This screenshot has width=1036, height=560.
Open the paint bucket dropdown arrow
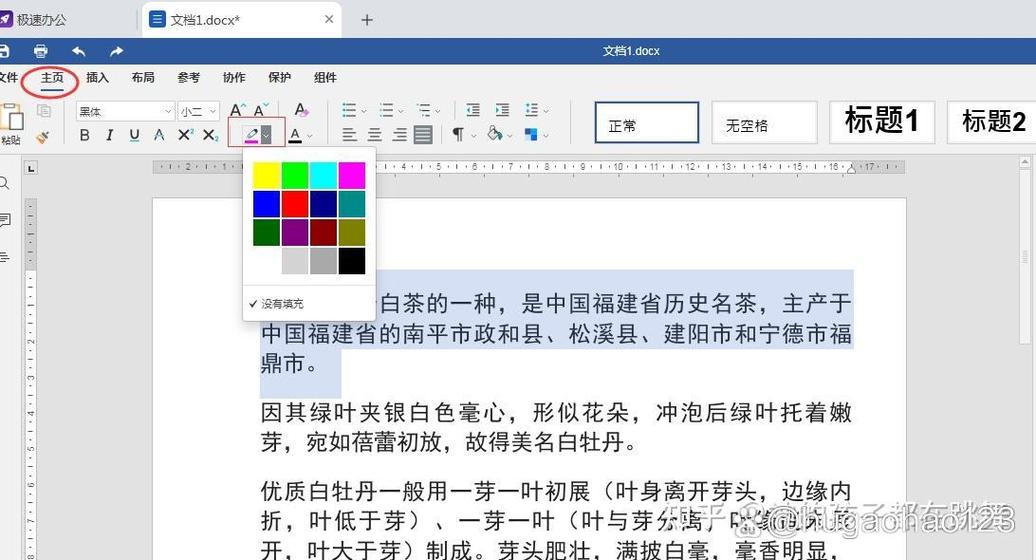[509, 136]
